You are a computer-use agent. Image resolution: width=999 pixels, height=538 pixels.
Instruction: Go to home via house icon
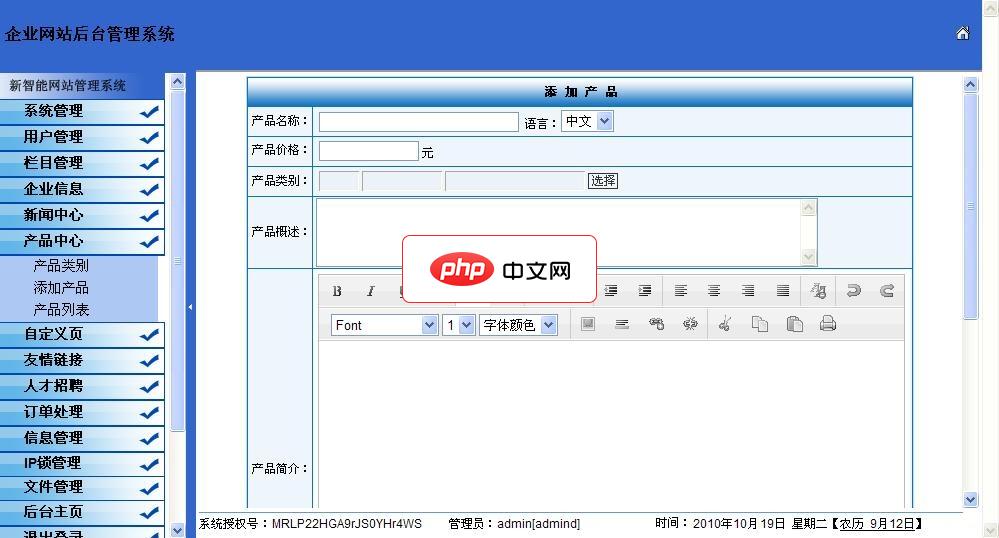(962, 33)
